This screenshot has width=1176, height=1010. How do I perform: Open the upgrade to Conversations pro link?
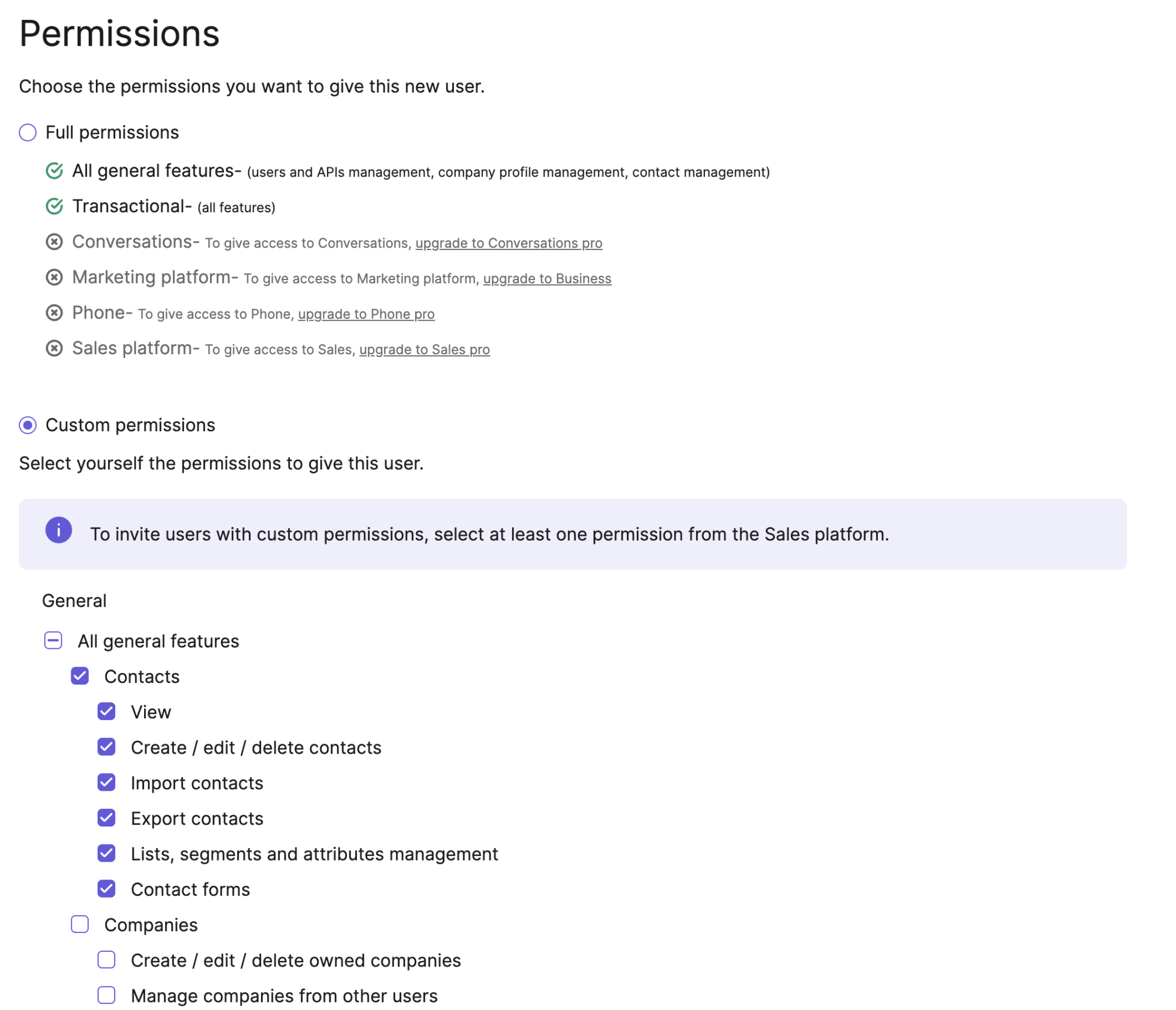pos(509,244)
